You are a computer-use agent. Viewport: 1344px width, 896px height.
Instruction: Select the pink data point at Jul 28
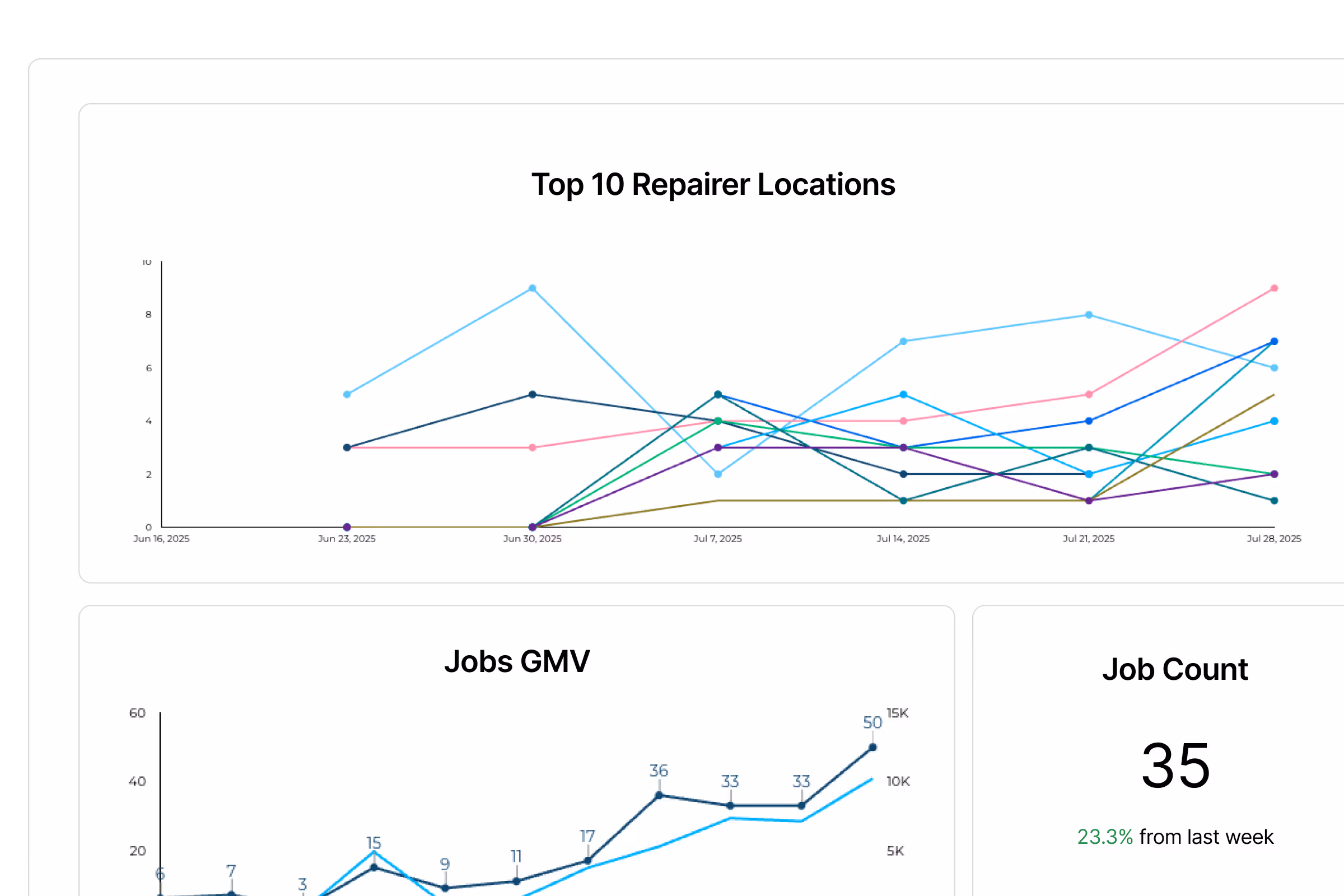[1273, 288]
